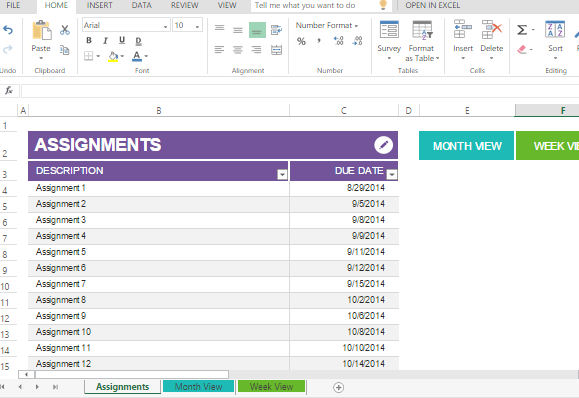Switch to the INSERT ribbon tab
Screen dimensions: 579x398
(x=99, y=6)
